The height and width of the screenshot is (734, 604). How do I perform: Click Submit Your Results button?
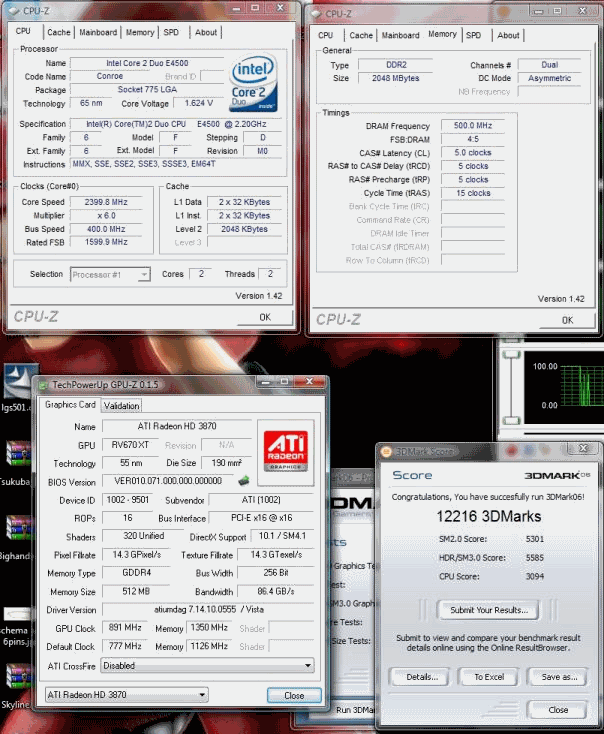pos(488,610)
